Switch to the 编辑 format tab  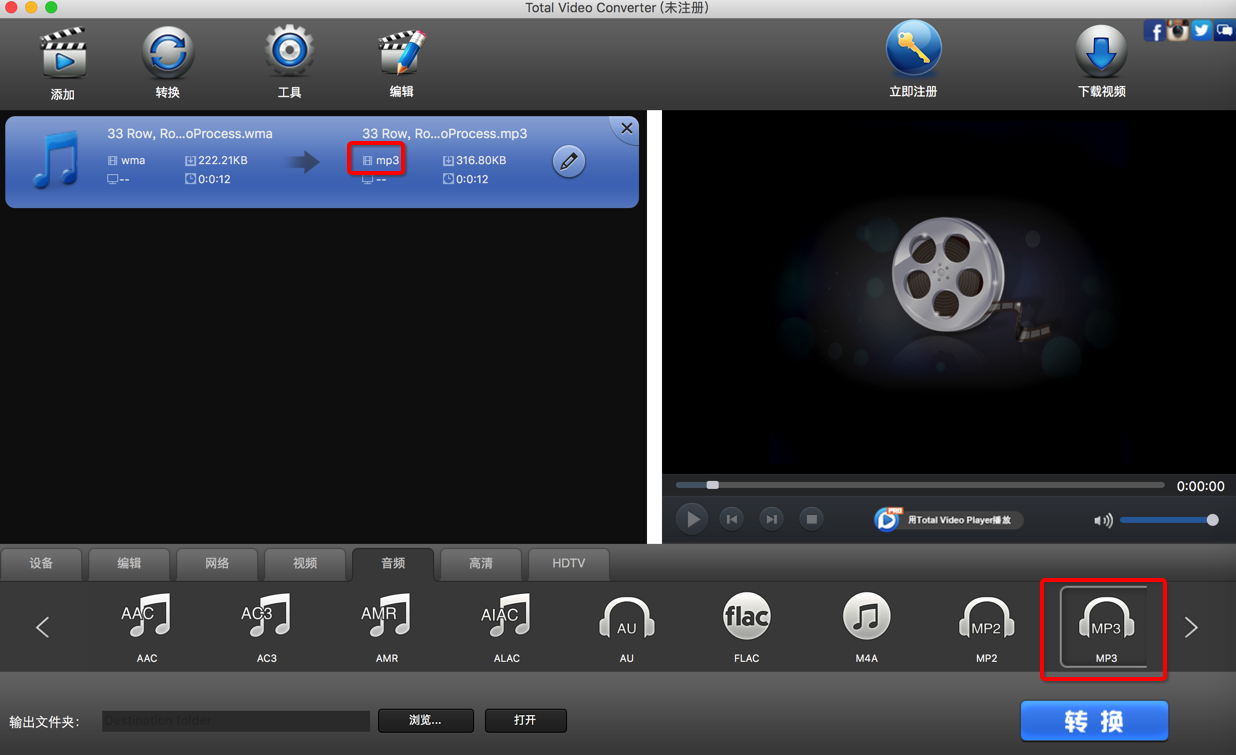pyautogui.click(x=129, y=563)
